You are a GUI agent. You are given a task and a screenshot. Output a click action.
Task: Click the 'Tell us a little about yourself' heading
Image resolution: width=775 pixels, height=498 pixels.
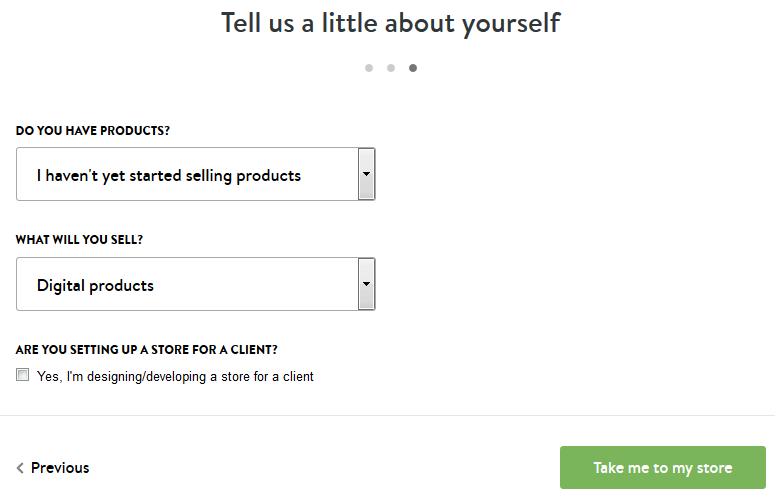[x=390, y=22]
